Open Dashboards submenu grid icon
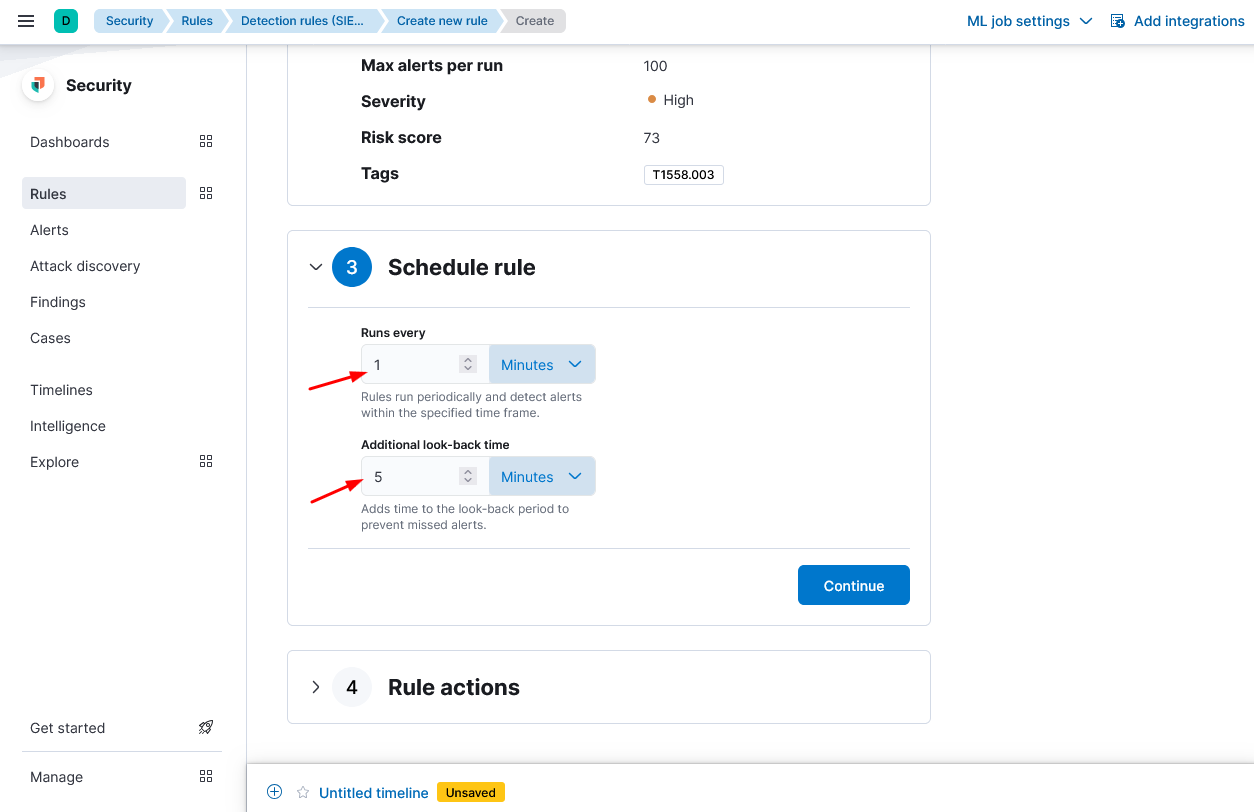The image size is (1254, 812). tap(206, 142)
